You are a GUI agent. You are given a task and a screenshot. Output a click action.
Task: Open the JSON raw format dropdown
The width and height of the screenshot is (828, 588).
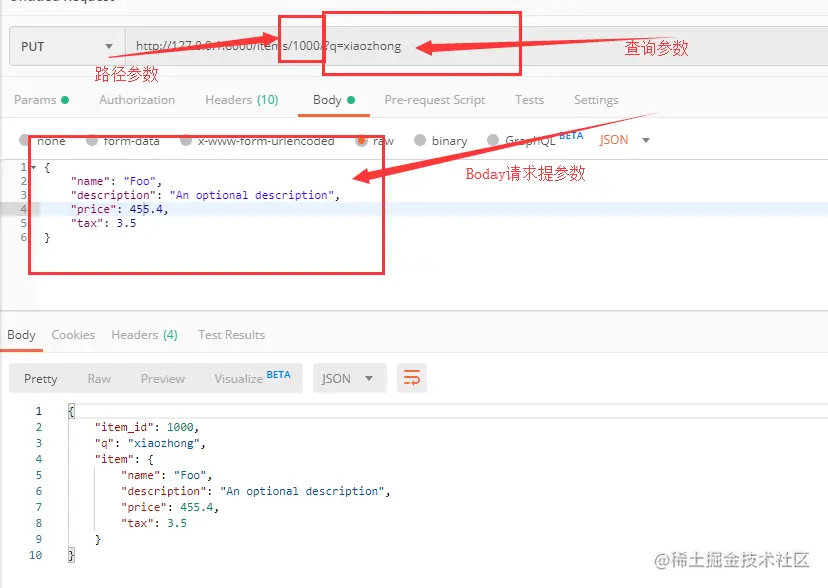point(624,140)
